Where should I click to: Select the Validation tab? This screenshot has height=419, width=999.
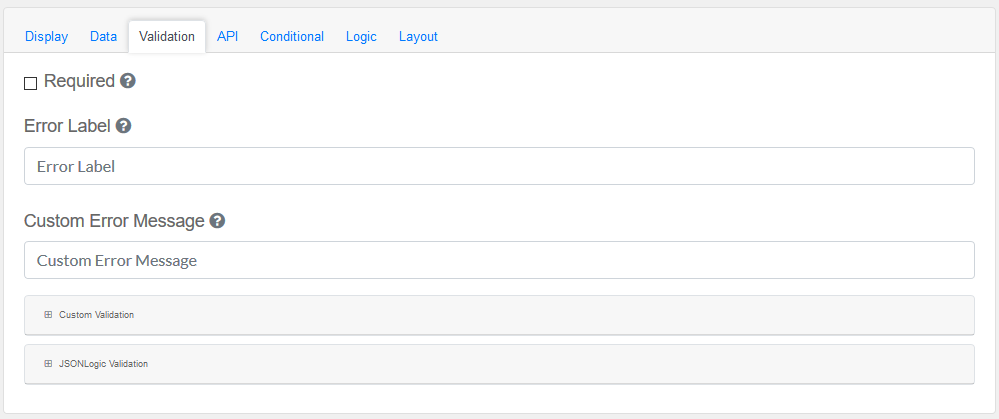pyautogui.click(x=167, y=37)
